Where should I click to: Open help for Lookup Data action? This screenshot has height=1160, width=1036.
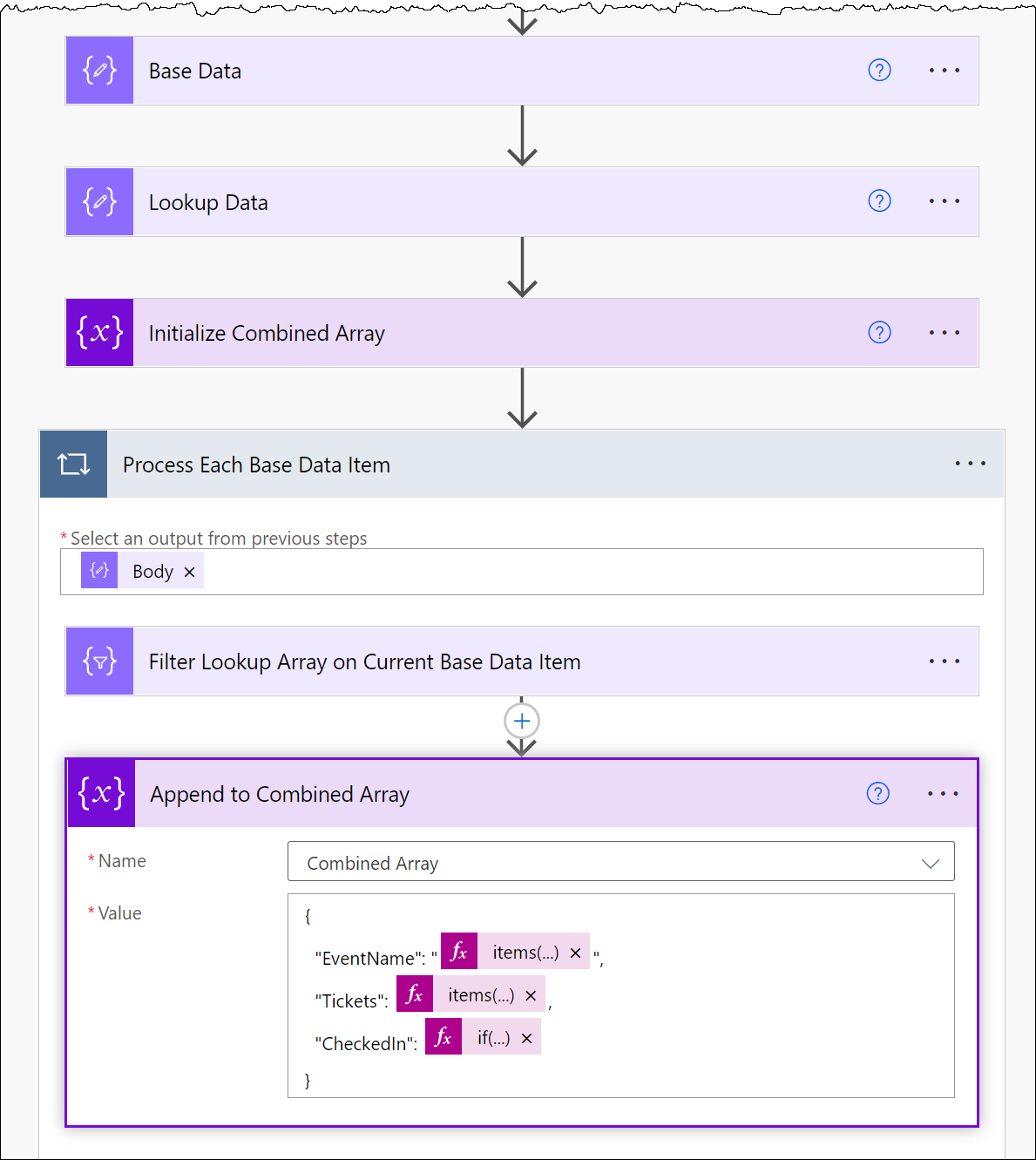[879, 201]
